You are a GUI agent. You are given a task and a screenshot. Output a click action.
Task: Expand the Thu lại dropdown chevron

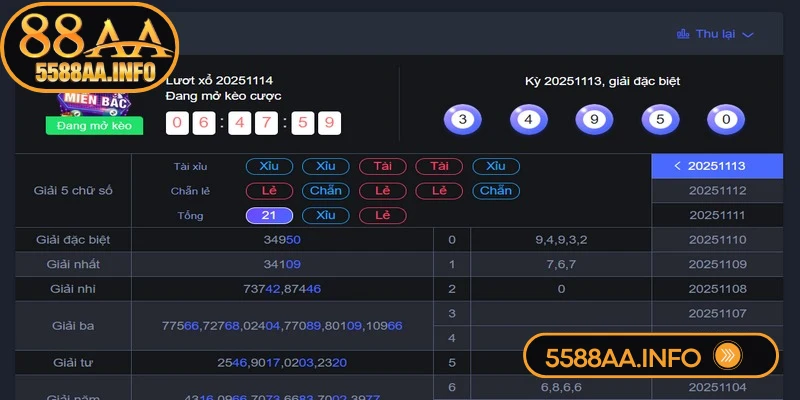748,34
